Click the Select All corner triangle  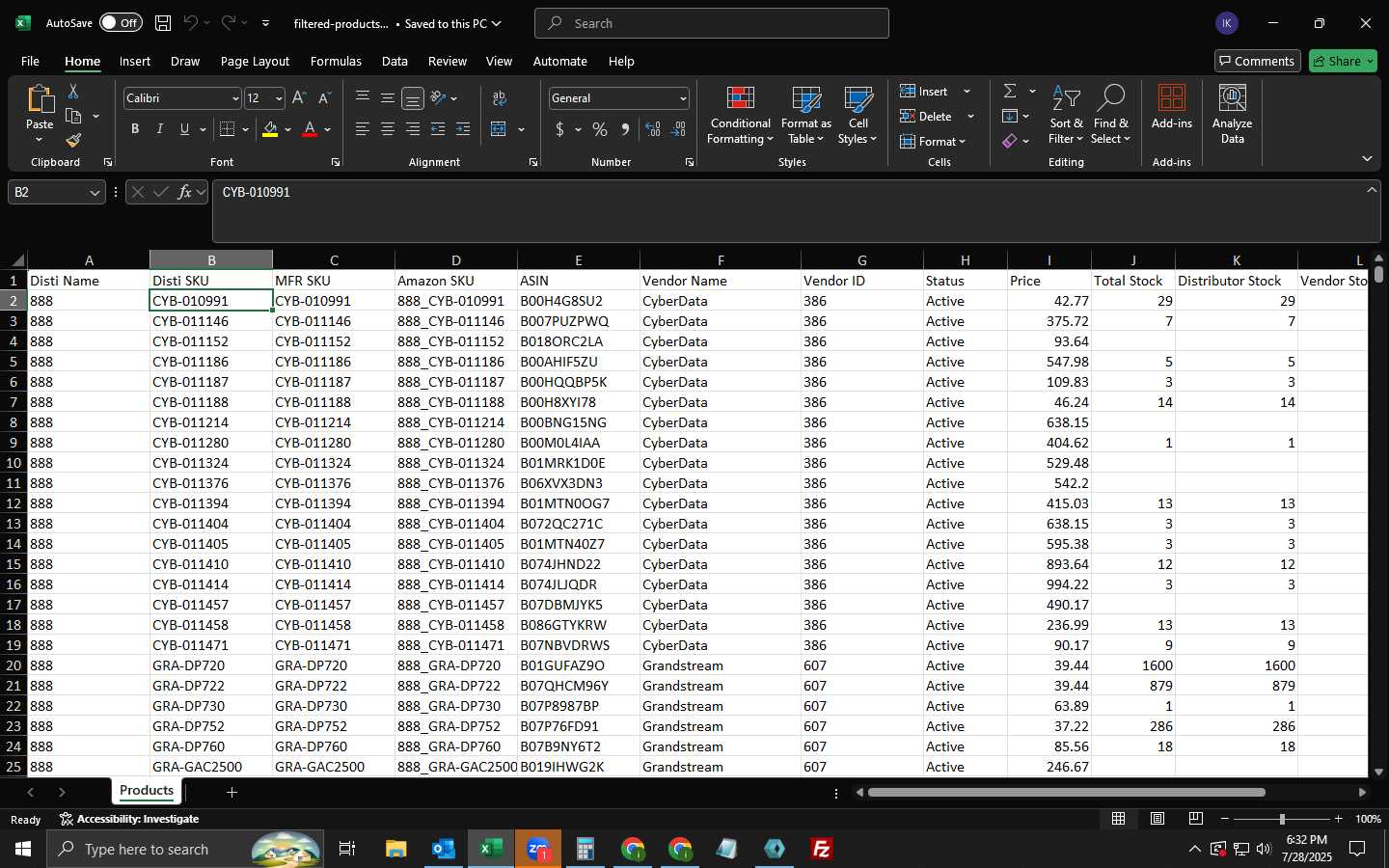17,259
